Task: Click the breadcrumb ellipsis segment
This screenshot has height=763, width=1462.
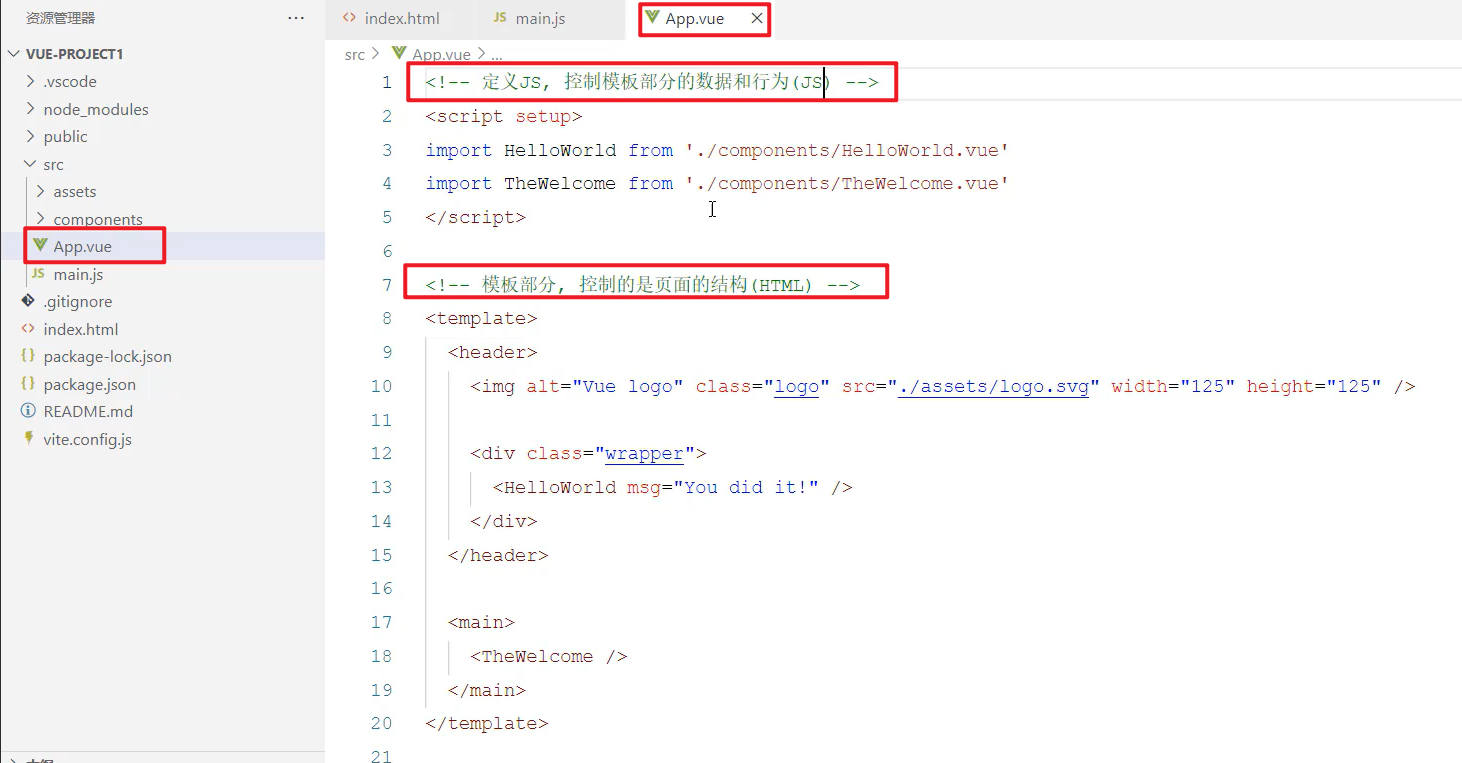Action: [x=497, y=56]
